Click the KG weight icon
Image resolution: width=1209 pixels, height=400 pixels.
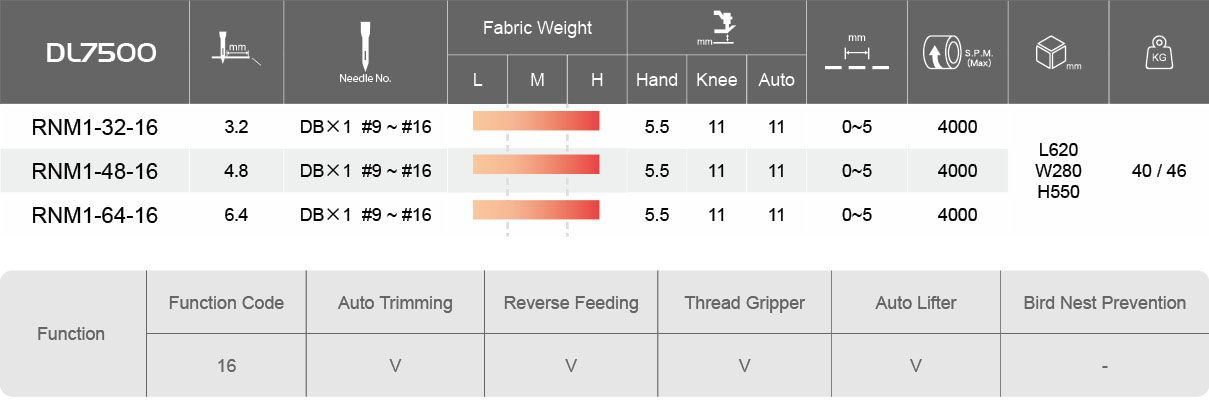pos(1158,53)
